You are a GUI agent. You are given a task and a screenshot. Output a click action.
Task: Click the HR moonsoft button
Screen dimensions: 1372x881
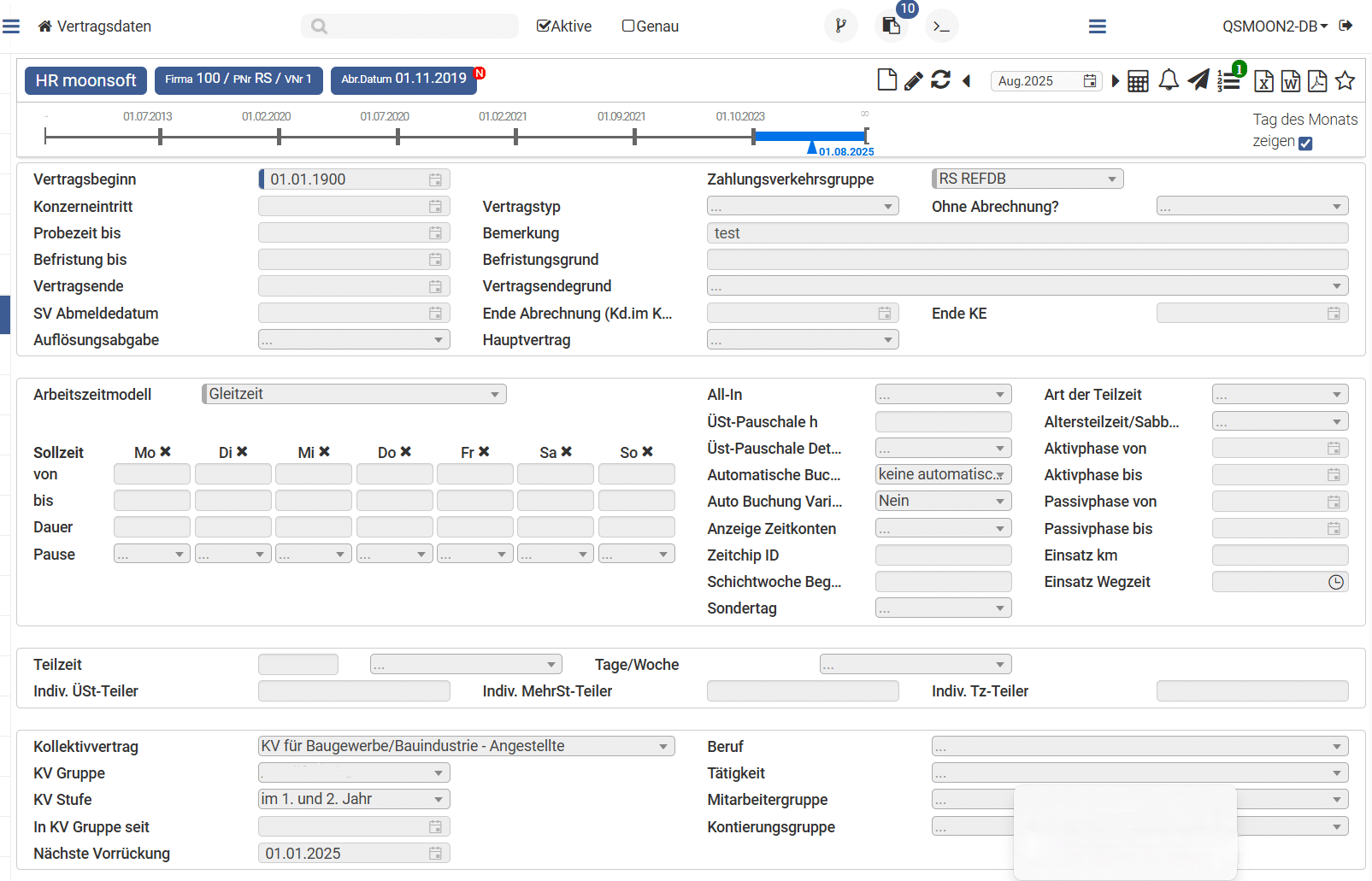85,80
